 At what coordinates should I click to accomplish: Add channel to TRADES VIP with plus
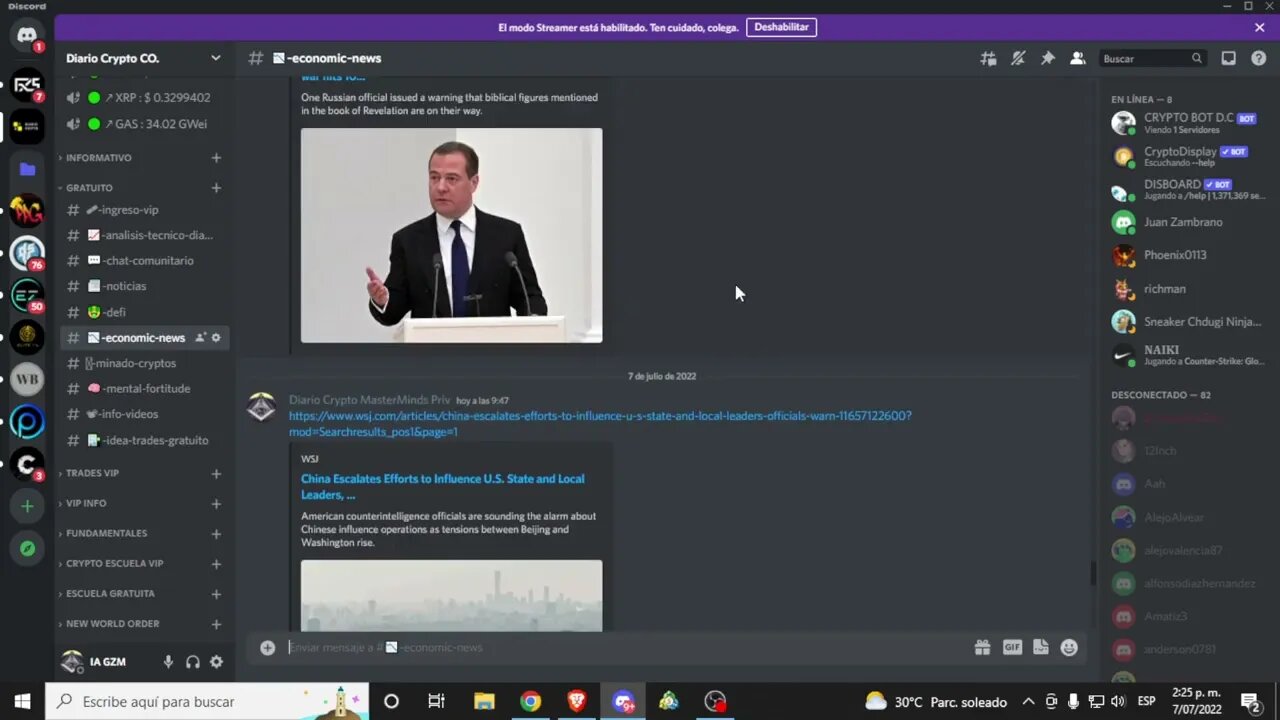coord(216,473)
